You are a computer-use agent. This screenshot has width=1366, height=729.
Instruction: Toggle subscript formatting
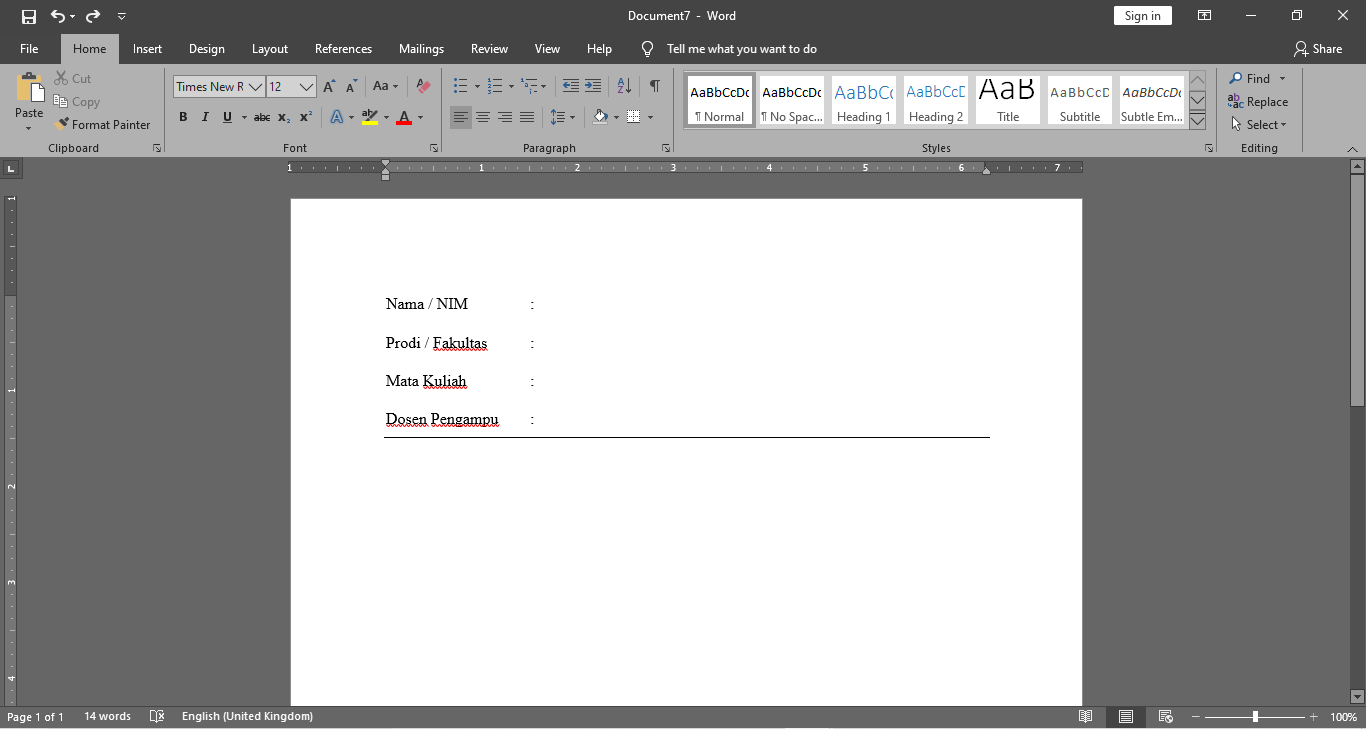283,117
